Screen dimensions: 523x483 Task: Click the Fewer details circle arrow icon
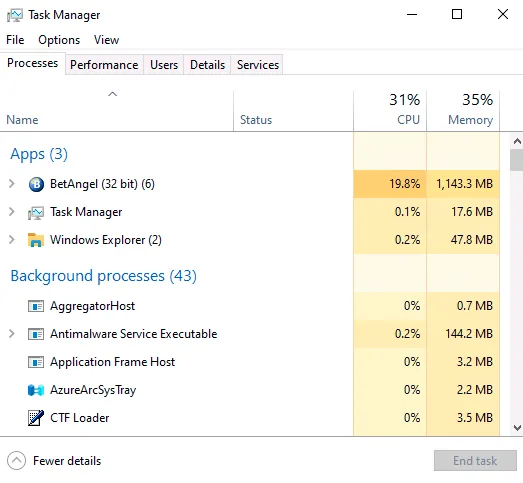coord(16,461)
